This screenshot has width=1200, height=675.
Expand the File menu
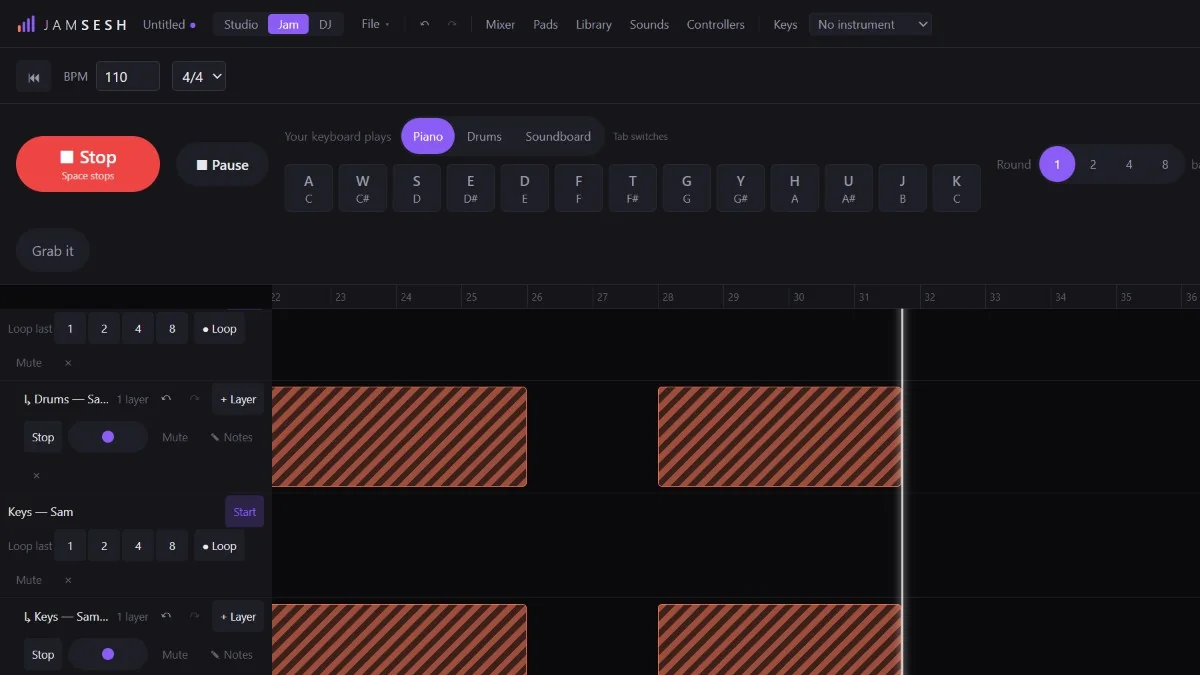pyautogui.click(x=375, y=24)
